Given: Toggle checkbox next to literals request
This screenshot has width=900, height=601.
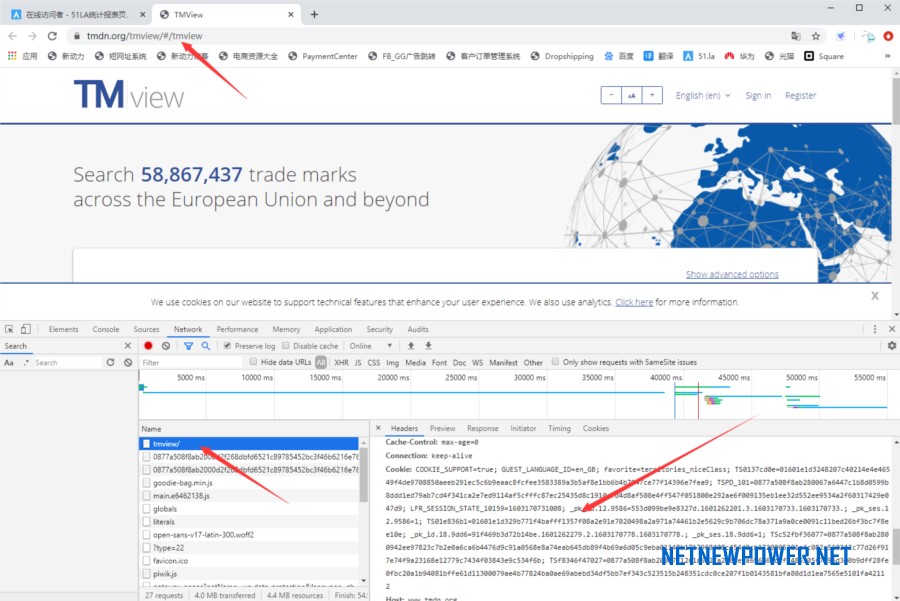Looking at the screenshot, I should tap(146, 522).
